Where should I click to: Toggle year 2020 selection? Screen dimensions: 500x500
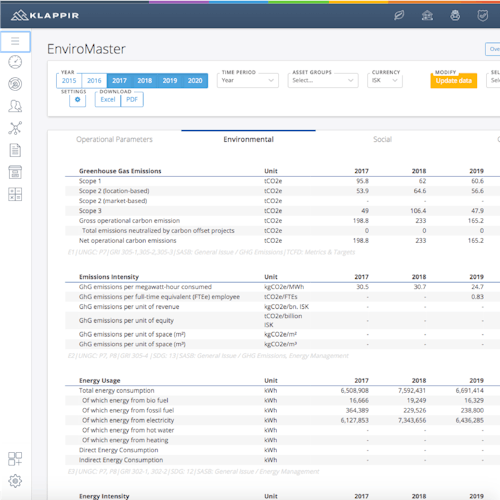pyautogui.click(x=195, y=81)
